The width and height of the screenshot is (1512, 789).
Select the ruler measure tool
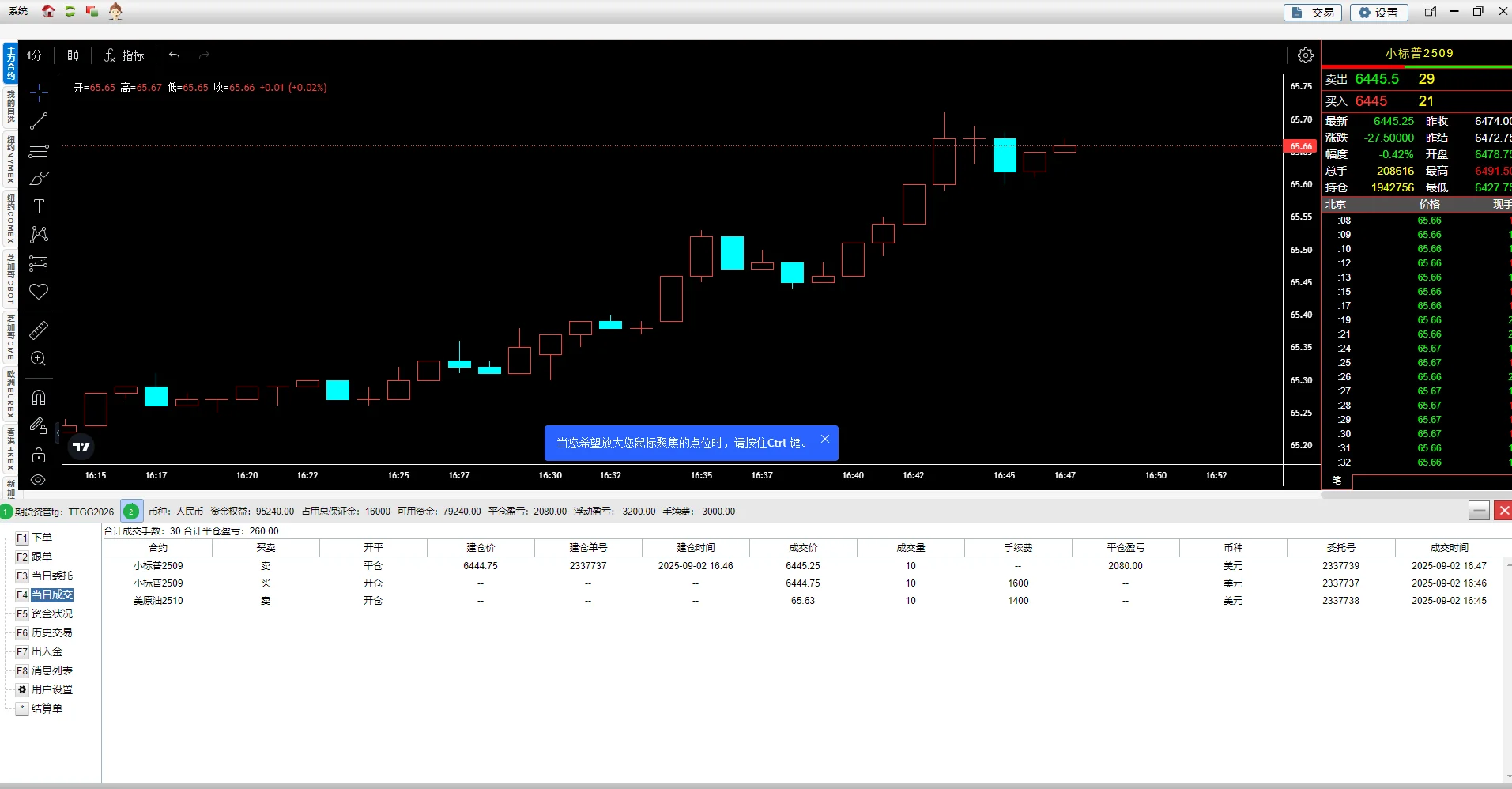click(x=39, y=330)
